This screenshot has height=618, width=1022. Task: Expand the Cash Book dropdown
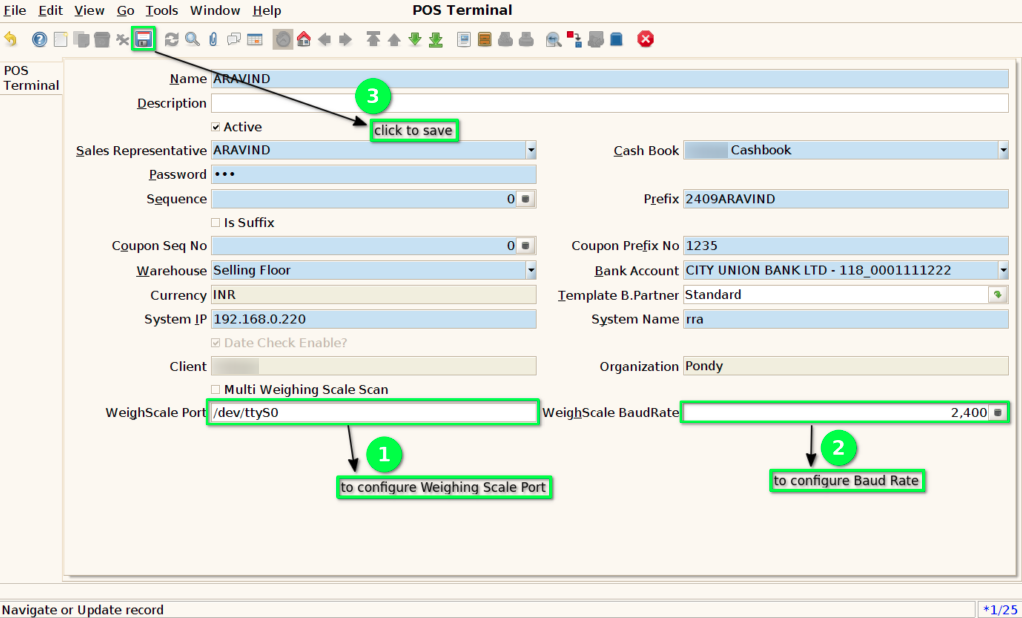click(1003, 151)
